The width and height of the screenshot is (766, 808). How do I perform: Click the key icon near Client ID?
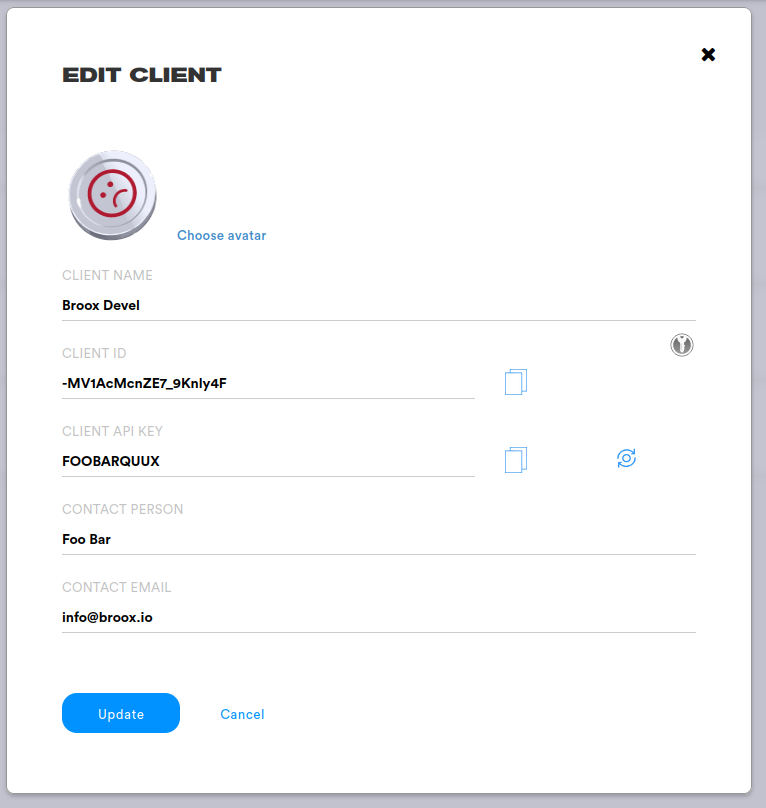[681, 345]
